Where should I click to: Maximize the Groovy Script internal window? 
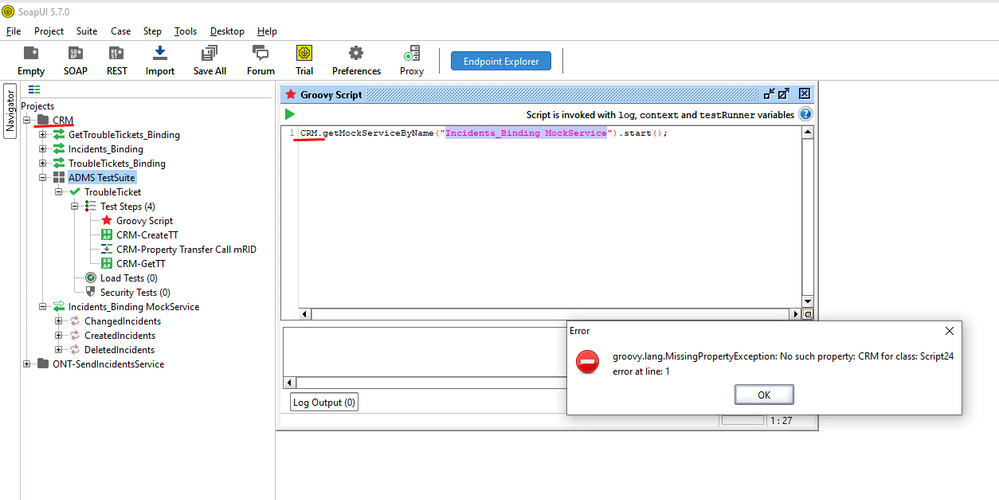coord(784,94)
